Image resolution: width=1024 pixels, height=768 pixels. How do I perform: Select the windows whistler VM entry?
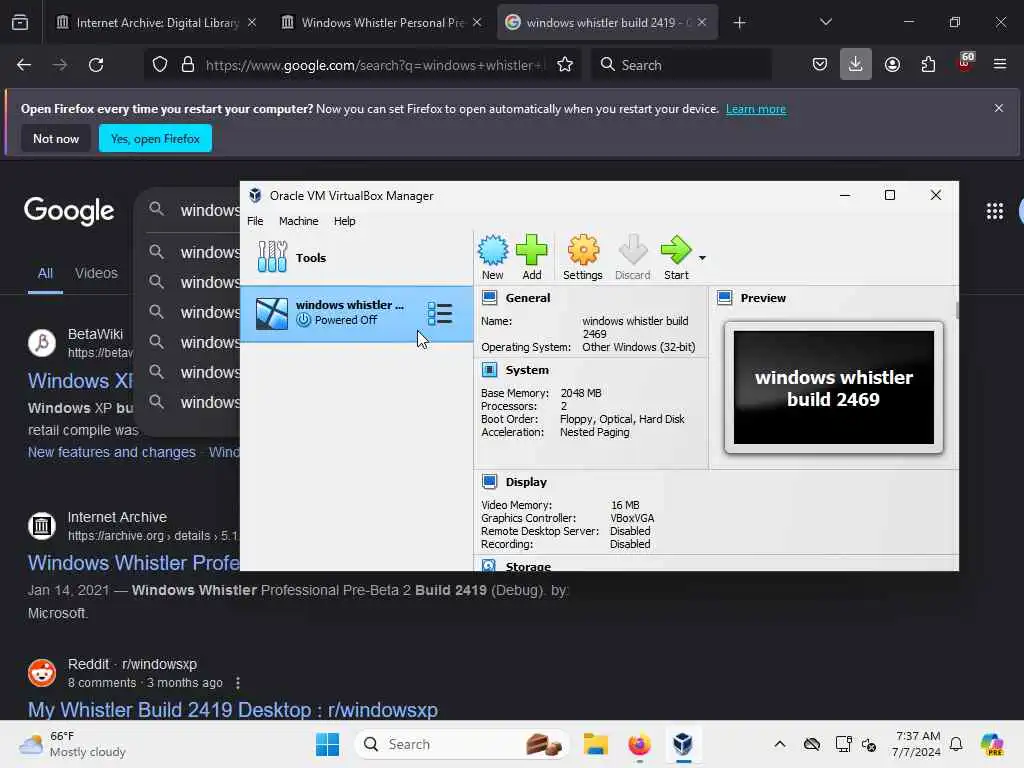coord(357,313)
